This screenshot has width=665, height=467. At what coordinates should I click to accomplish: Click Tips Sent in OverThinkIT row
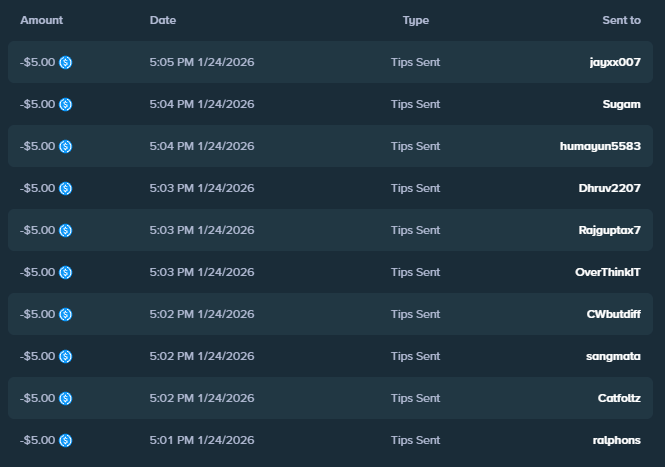click(416, 272)
